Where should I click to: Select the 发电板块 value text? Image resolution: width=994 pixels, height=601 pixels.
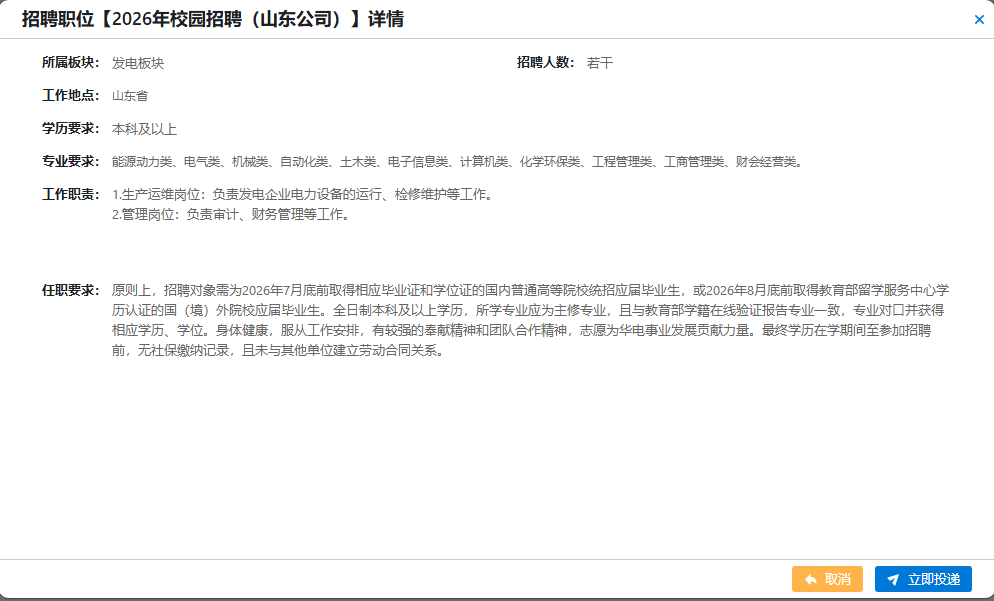point(138,63)
